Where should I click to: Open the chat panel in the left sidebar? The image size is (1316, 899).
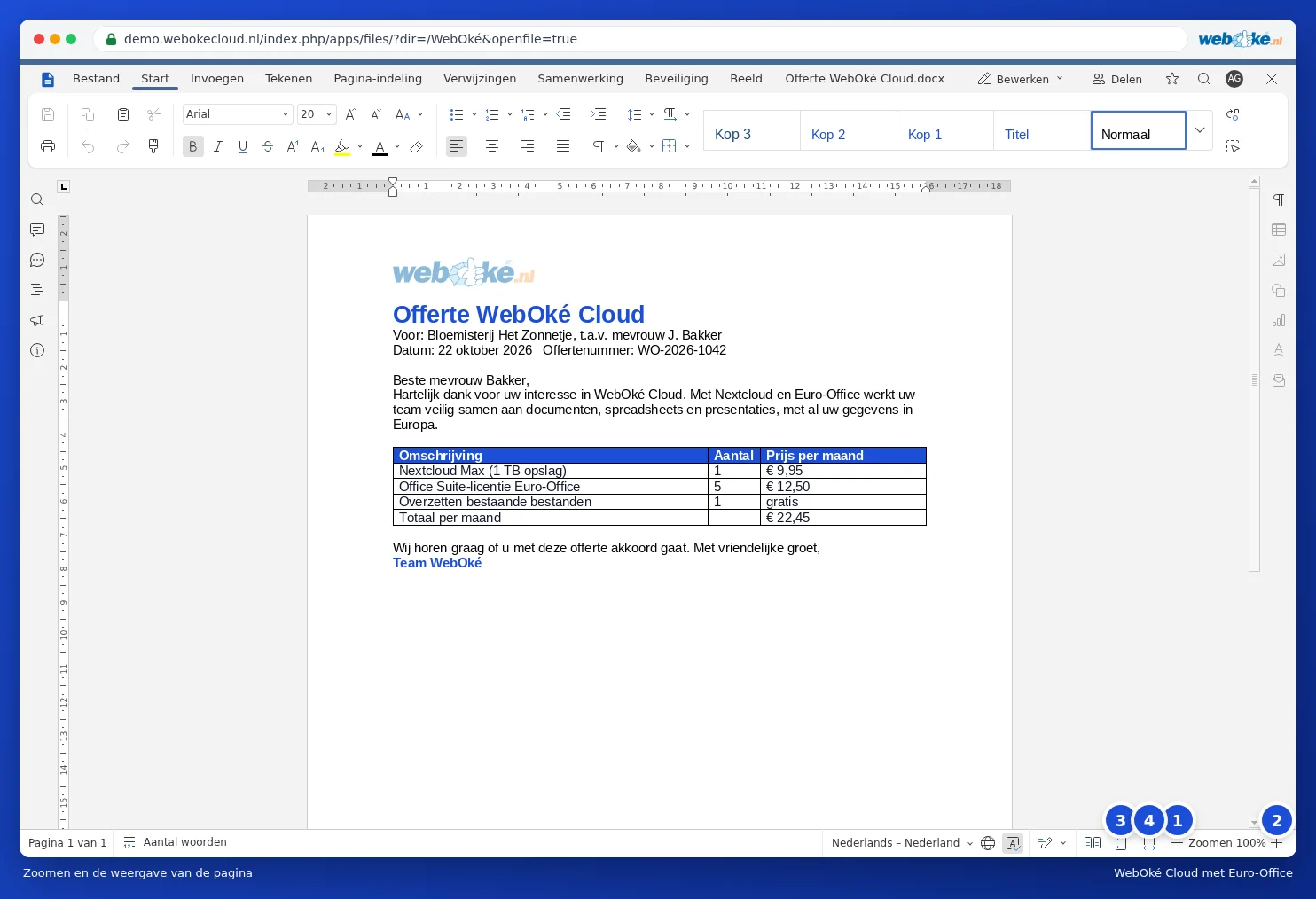point(37,260)
